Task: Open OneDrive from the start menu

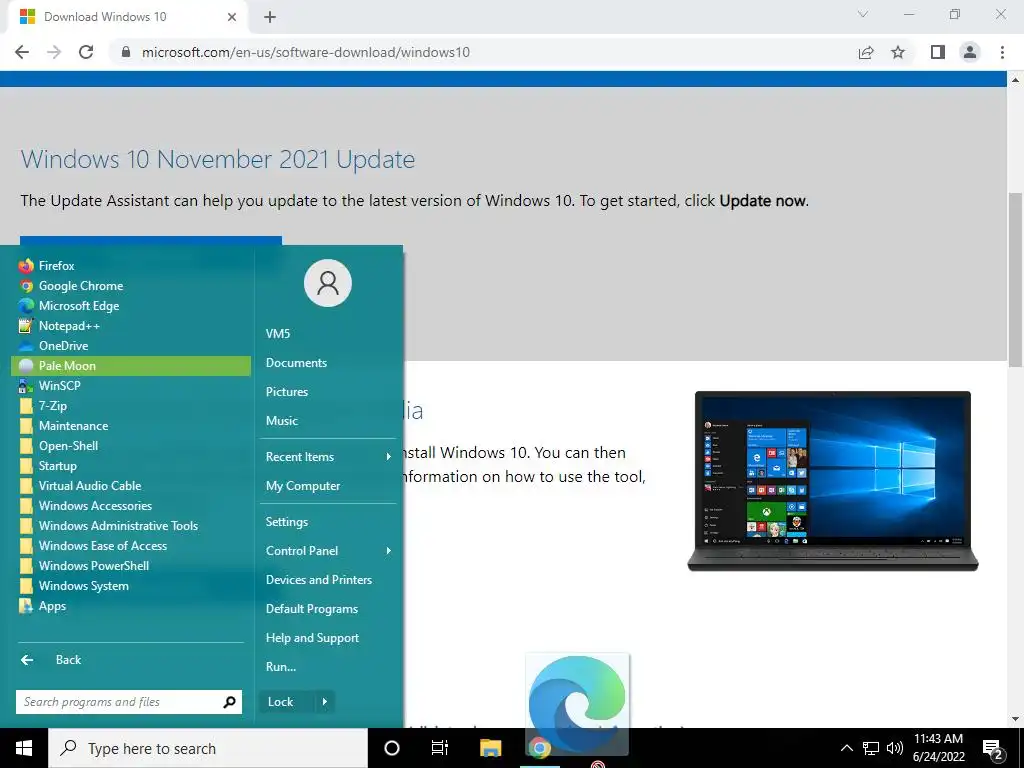Action: 131,346
